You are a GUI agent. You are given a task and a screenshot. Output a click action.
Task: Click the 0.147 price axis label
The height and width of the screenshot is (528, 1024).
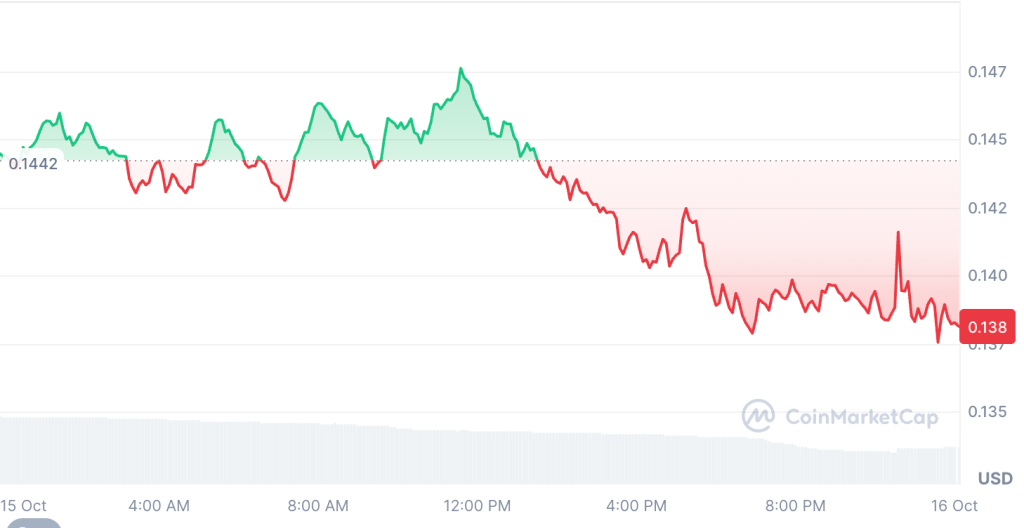coord(987,72)
